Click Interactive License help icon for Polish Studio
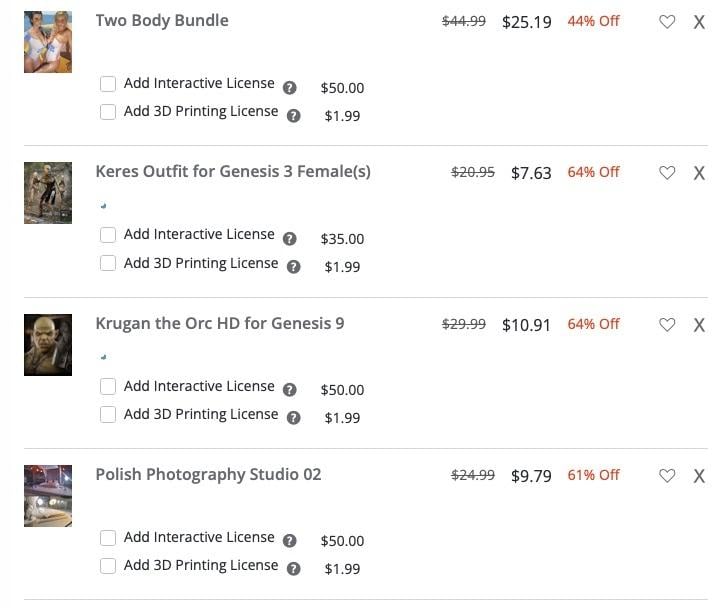 coord(290,541)
